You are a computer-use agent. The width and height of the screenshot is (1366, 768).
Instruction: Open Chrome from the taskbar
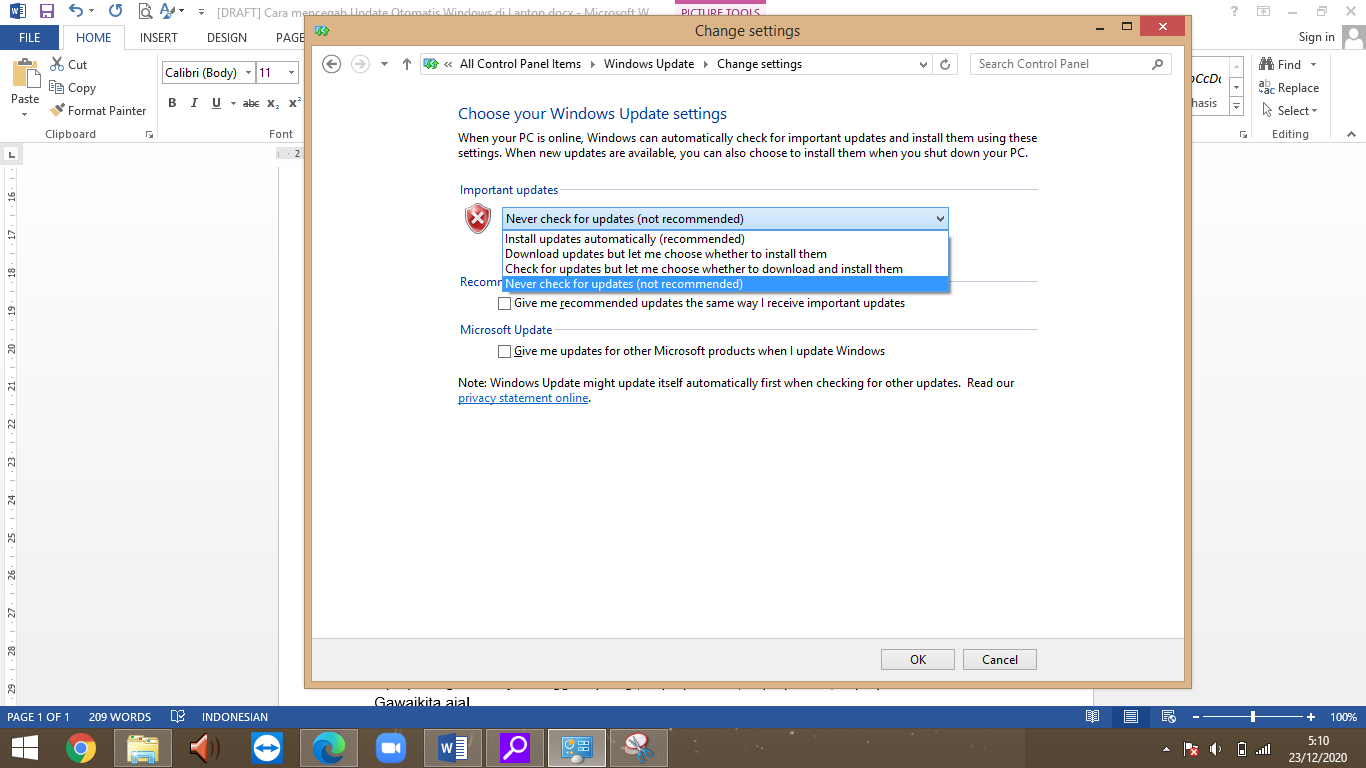click(81, 748)
